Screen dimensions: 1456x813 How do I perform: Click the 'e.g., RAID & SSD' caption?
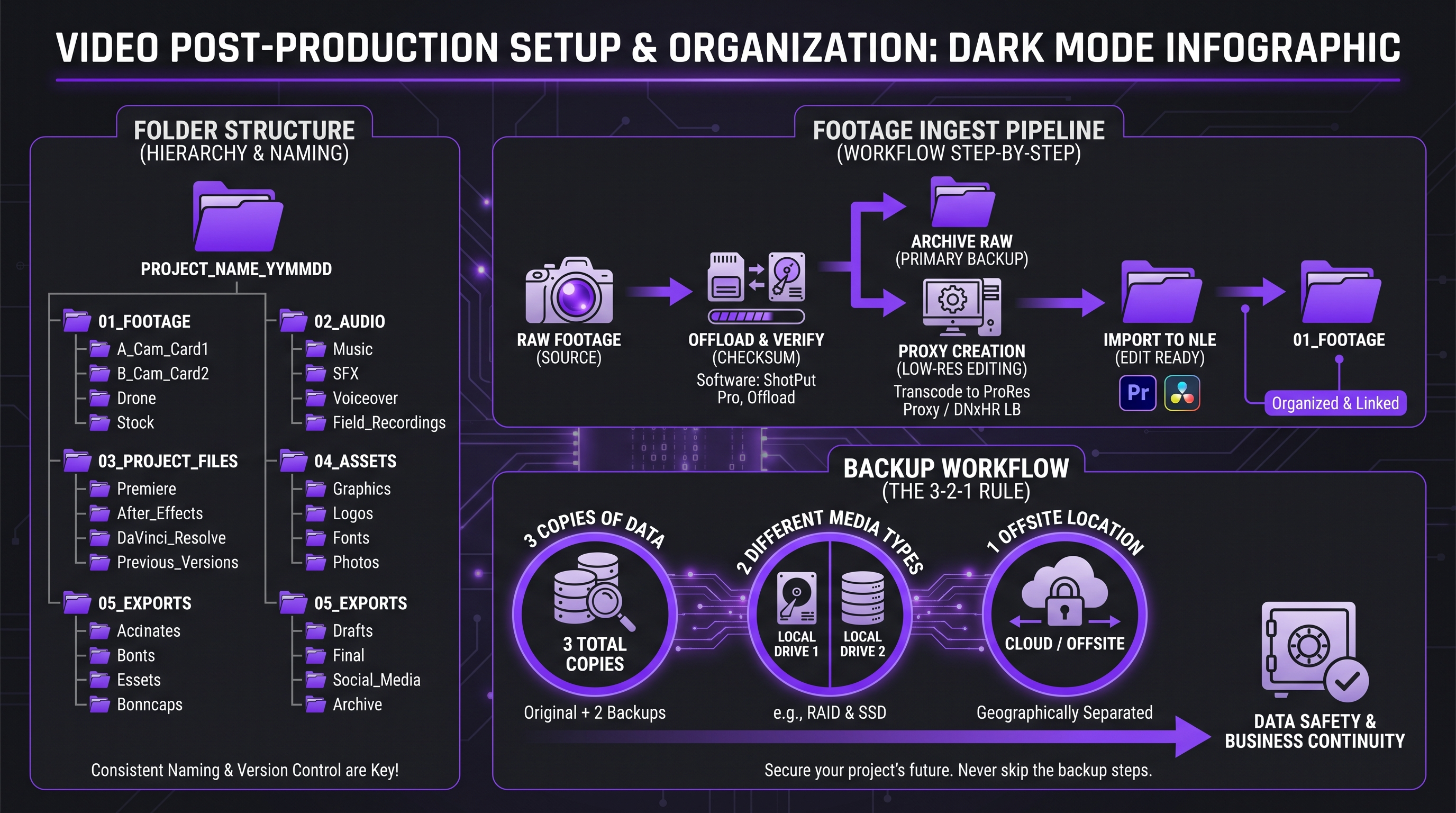[x=829, y=712]
